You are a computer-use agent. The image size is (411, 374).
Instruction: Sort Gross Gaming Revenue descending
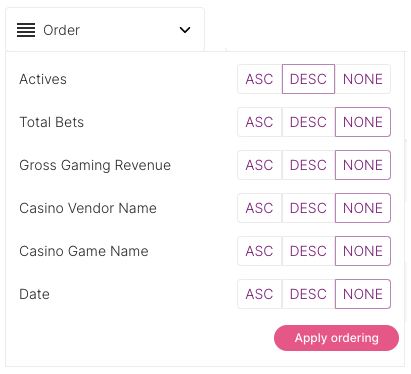(x=308, y=165)
